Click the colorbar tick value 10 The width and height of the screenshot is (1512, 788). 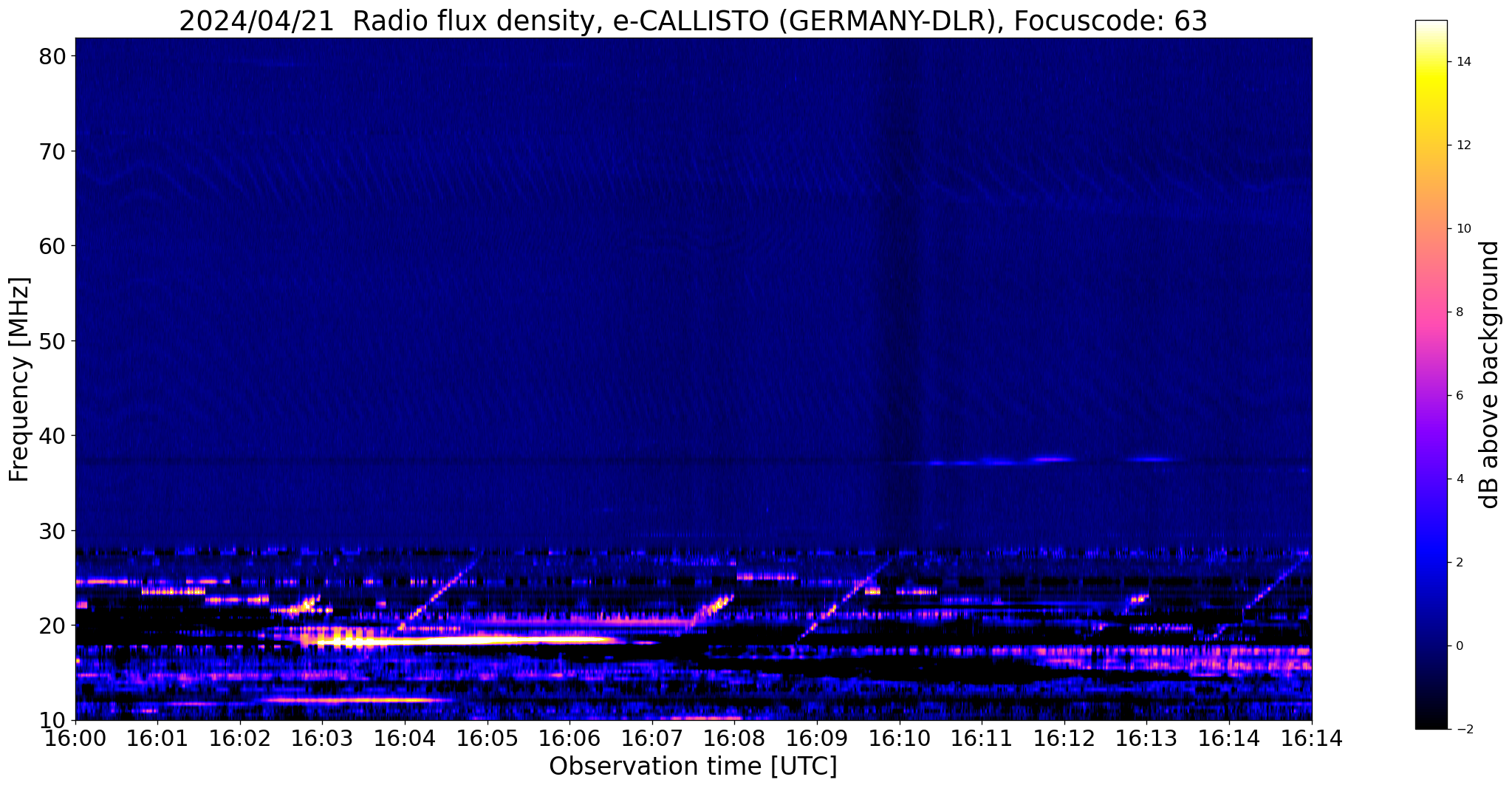point(1463,229)
